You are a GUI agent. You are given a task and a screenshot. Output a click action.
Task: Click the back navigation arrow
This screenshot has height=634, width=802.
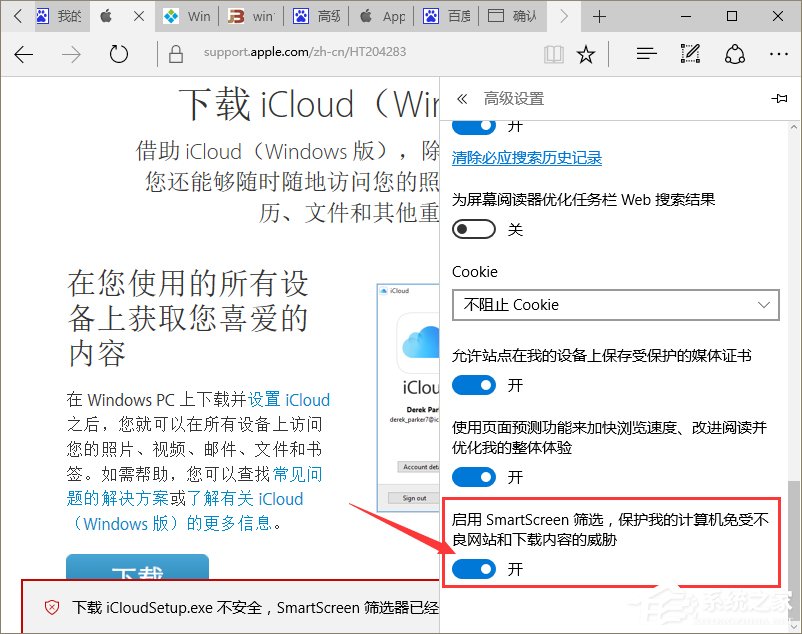point(24,56)
